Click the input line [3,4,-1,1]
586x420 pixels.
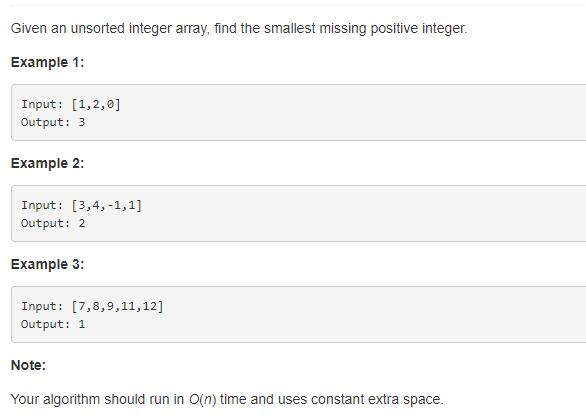[81, 205]
